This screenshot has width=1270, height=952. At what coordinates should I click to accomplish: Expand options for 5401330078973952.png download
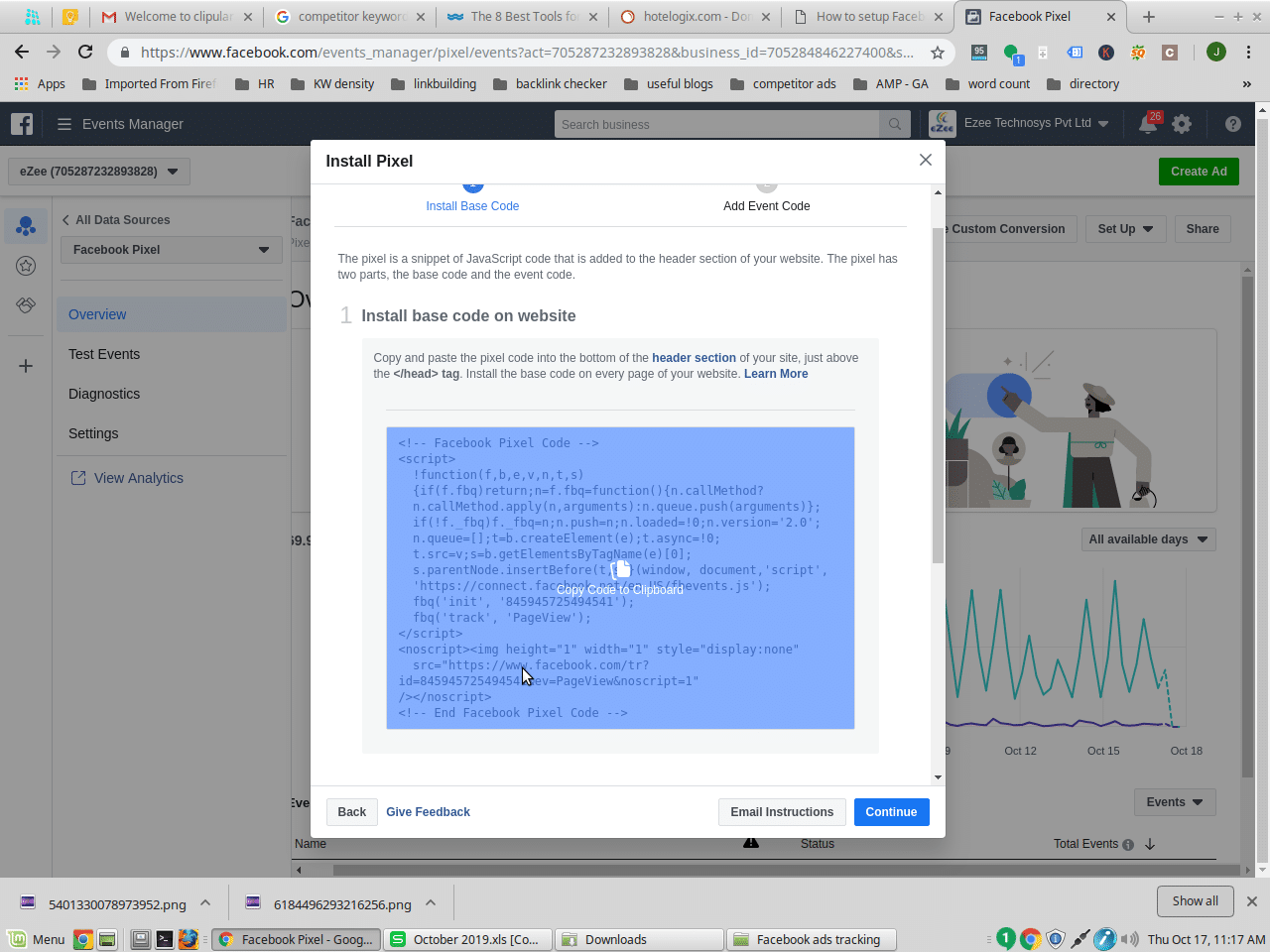[x=205, y=903]
